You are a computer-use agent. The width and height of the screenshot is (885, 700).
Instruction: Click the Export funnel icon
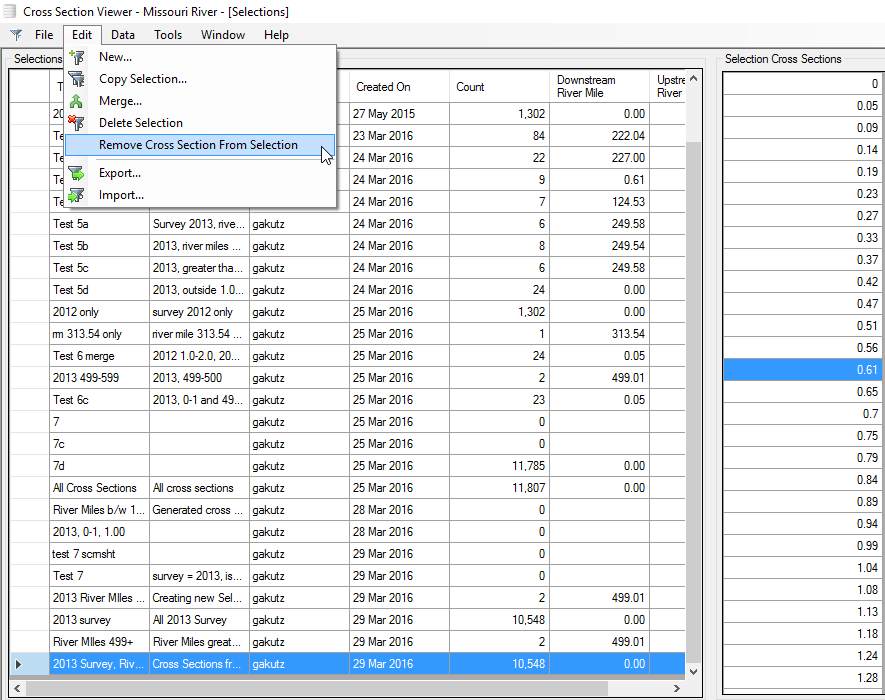(76, 173)
